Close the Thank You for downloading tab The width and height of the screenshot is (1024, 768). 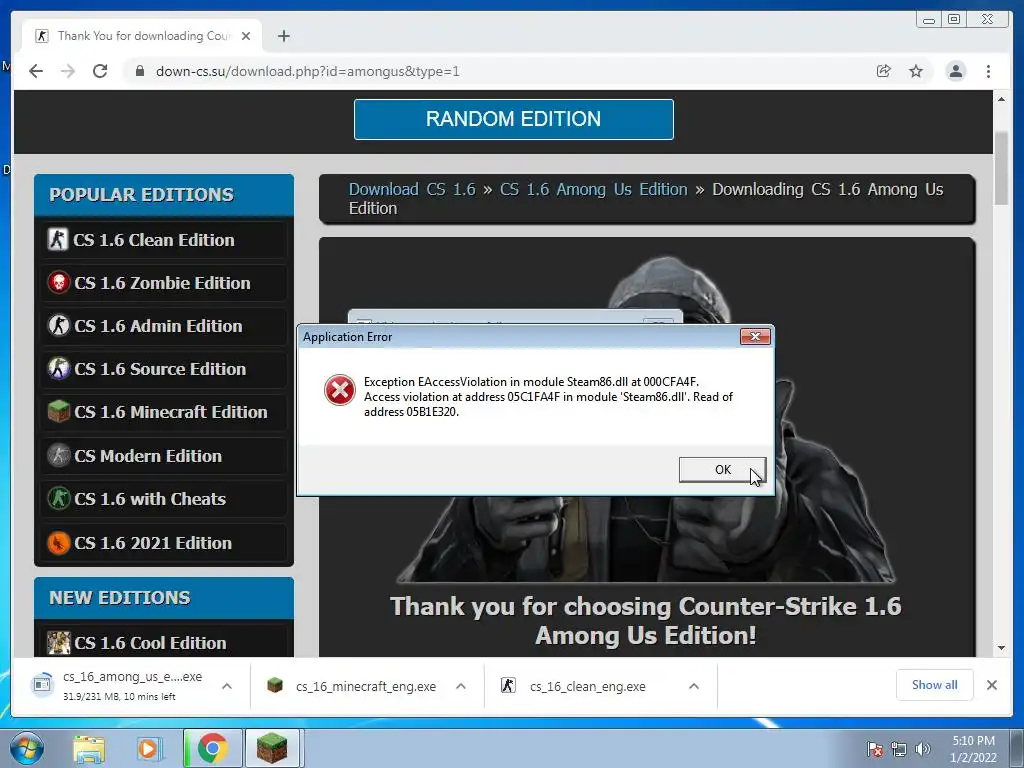[246, 36]
